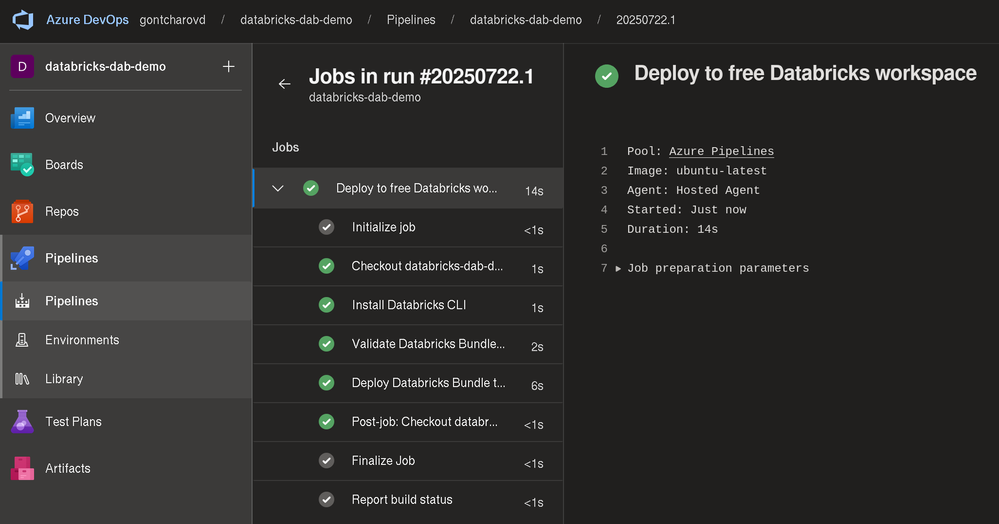
Task: Expand Job preparation parameters
Action: 619,269
